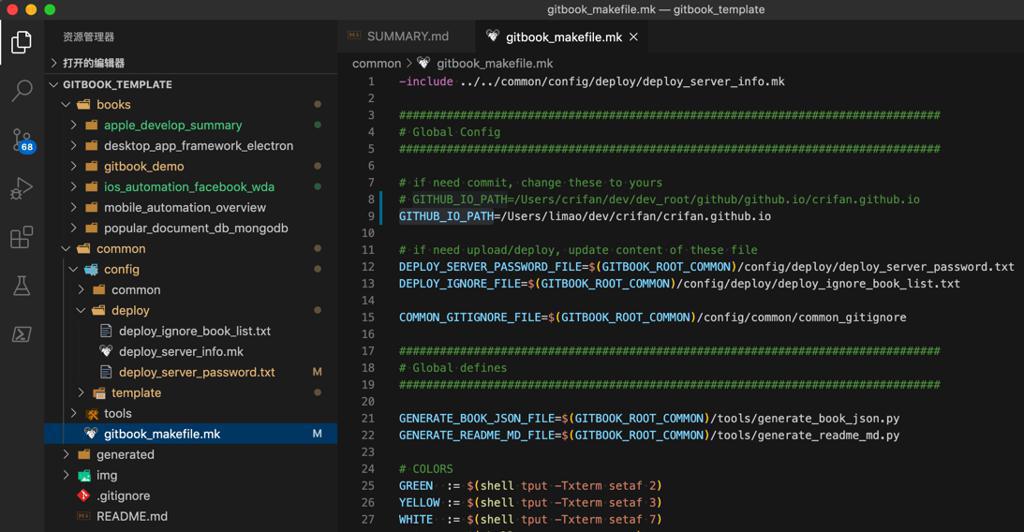
Task: Click the common breadcrumb segment
Action: click(x=376, y=63)
